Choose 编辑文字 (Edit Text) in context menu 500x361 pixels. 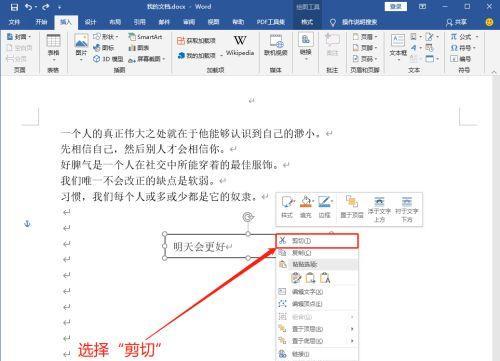[317, 292]
